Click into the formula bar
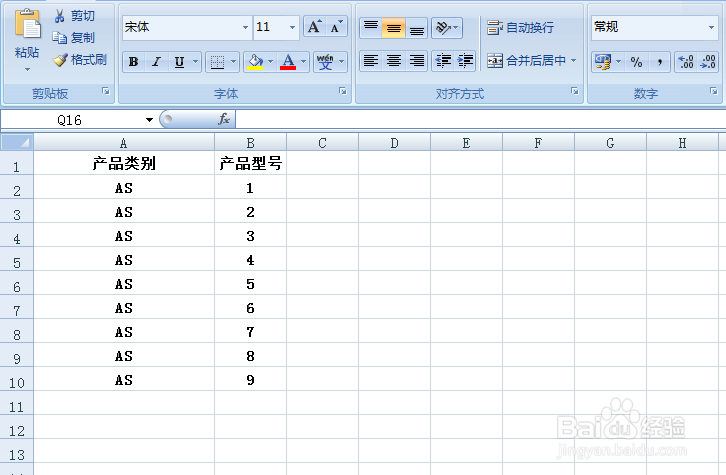This screenshot has height=475, width=726. [481, 120]
